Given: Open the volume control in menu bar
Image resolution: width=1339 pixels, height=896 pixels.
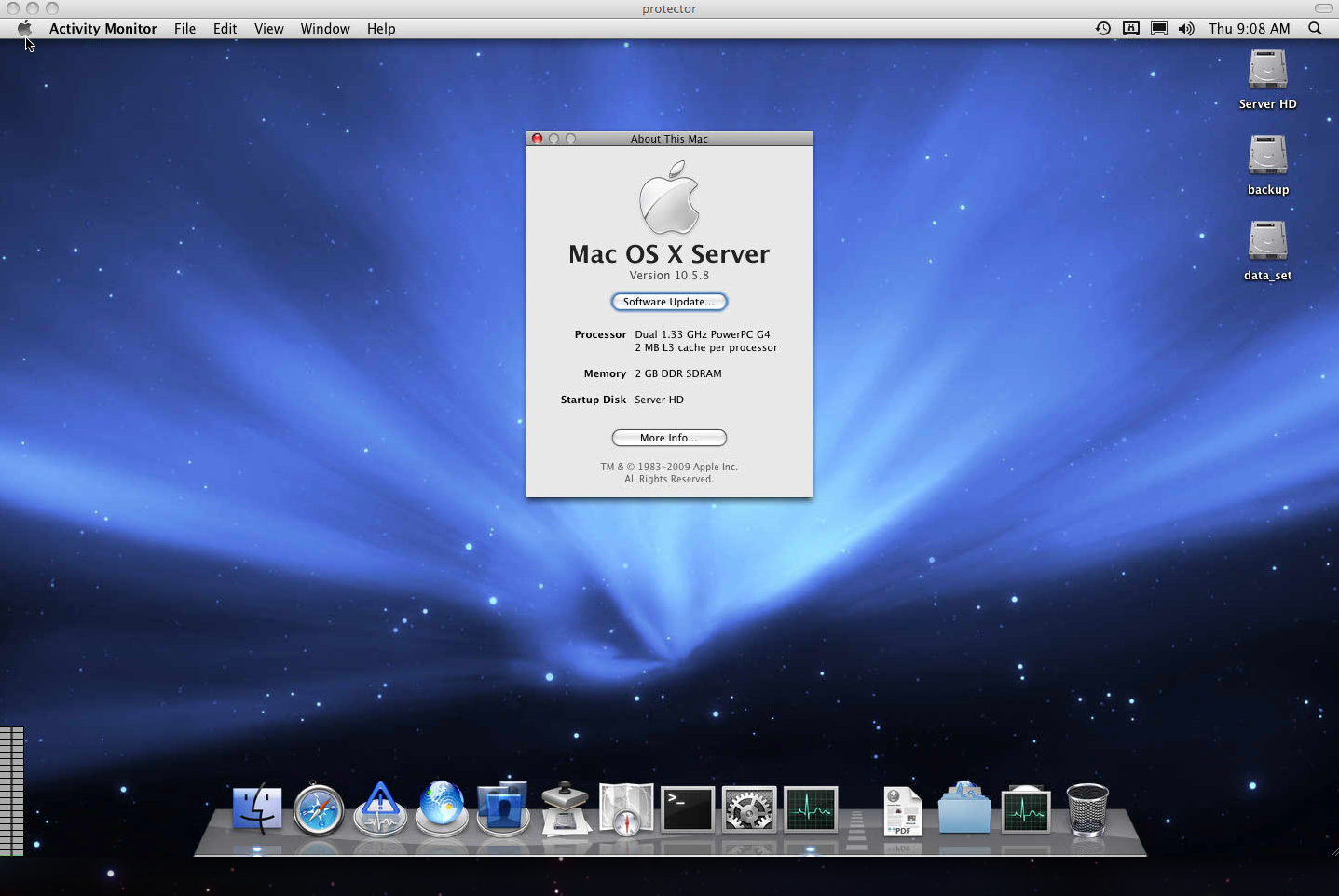Looking at the screenshot, I should [1186, 28].
